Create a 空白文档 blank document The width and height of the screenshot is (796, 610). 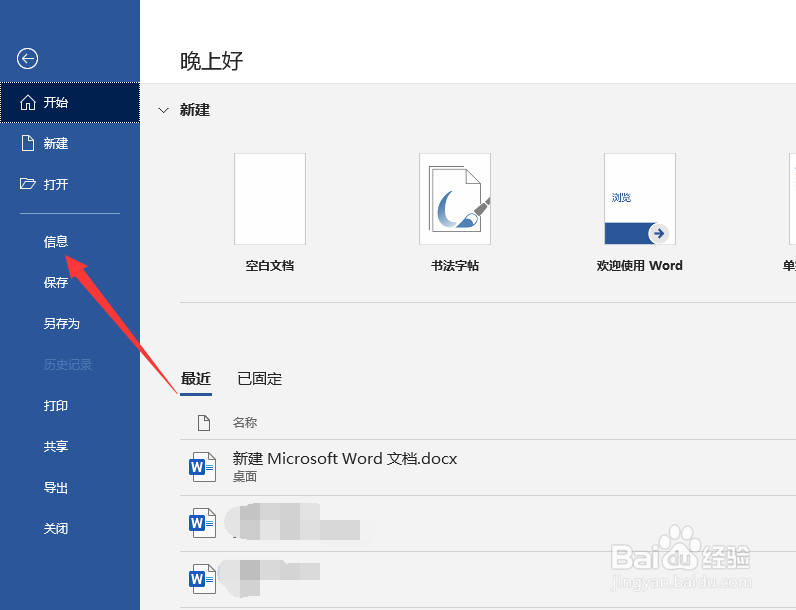(x=270, y=199)
